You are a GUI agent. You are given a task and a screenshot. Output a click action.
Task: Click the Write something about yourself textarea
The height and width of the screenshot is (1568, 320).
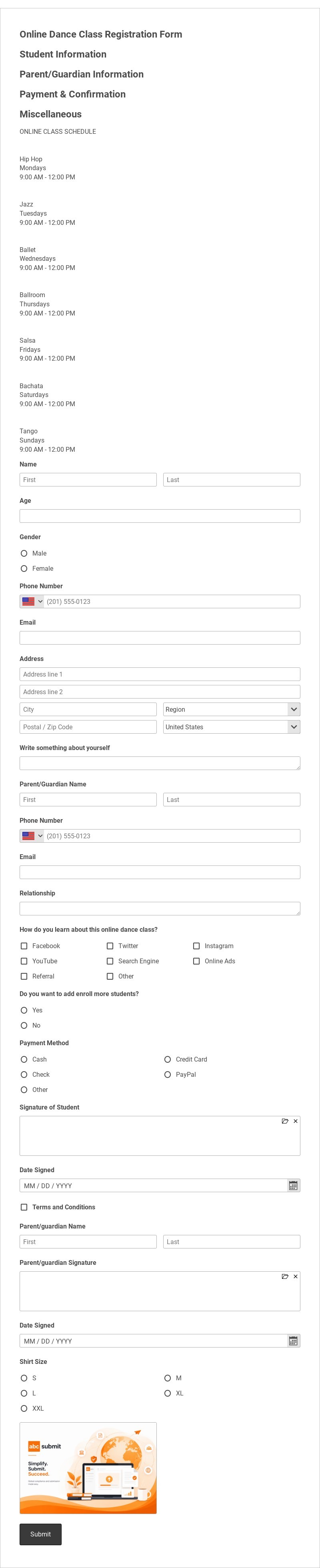pyautogui.click(x=160, y=763)
